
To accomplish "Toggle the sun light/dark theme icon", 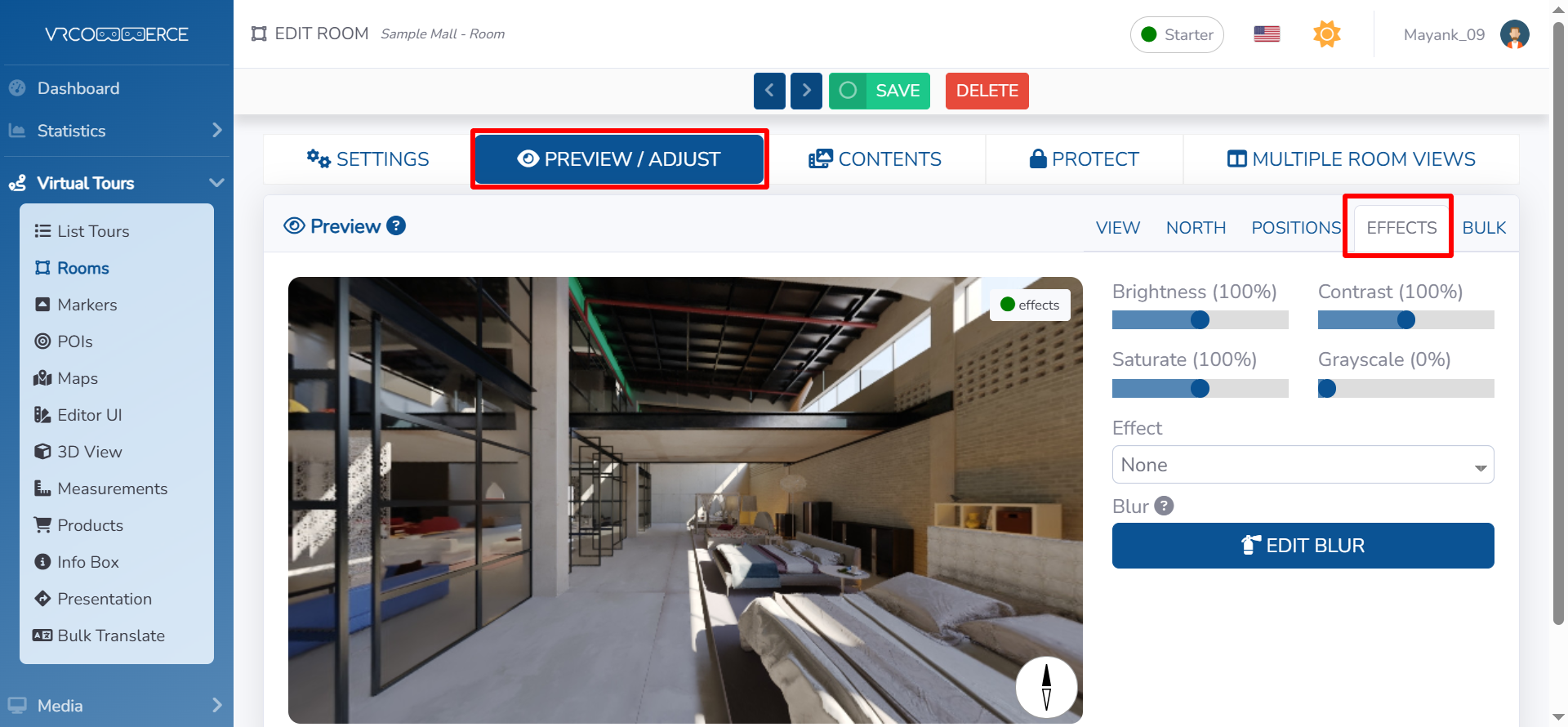I will (1326, 34).
